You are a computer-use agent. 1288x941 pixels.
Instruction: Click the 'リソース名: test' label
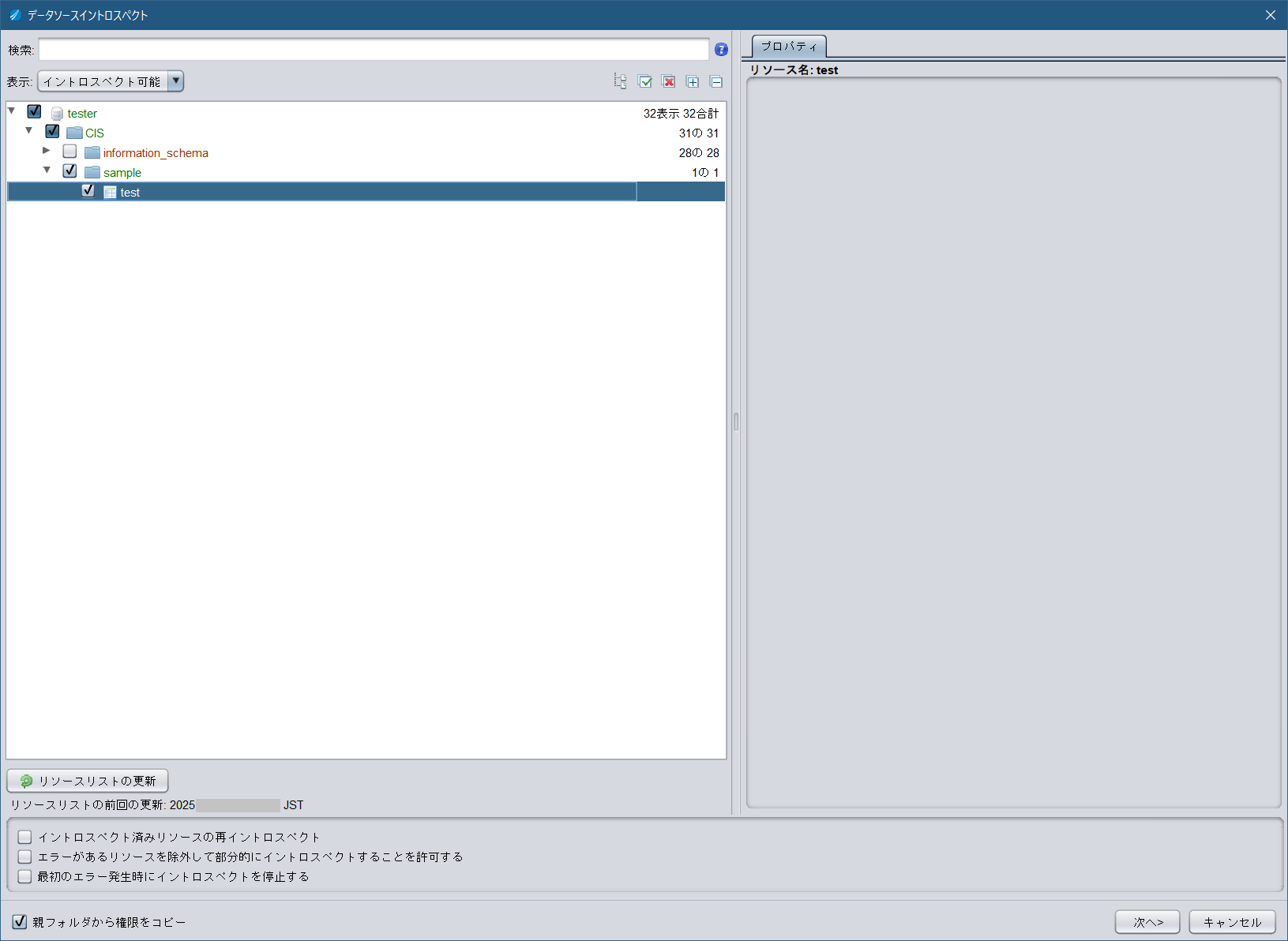point(794,70)
